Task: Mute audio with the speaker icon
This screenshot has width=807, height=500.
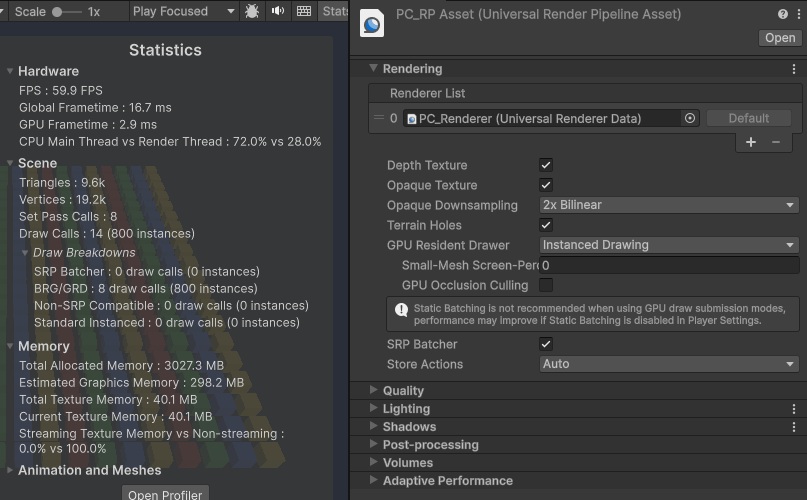Action: tap(278, 11)
